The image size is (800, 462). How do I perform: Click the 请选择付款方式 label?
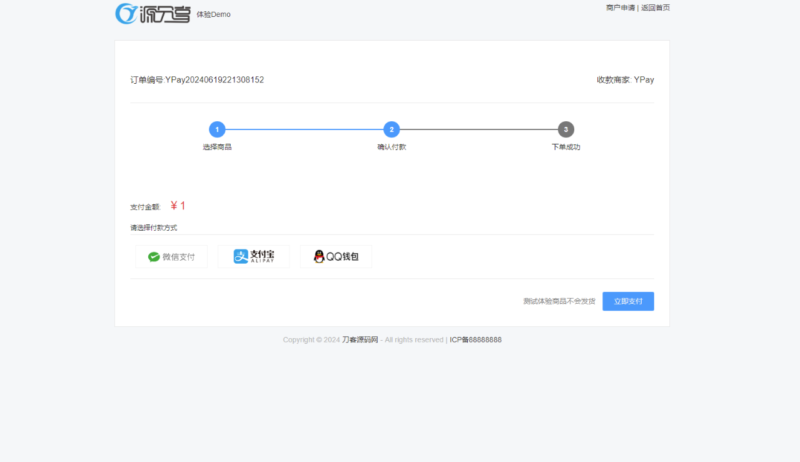click(154, 228)
